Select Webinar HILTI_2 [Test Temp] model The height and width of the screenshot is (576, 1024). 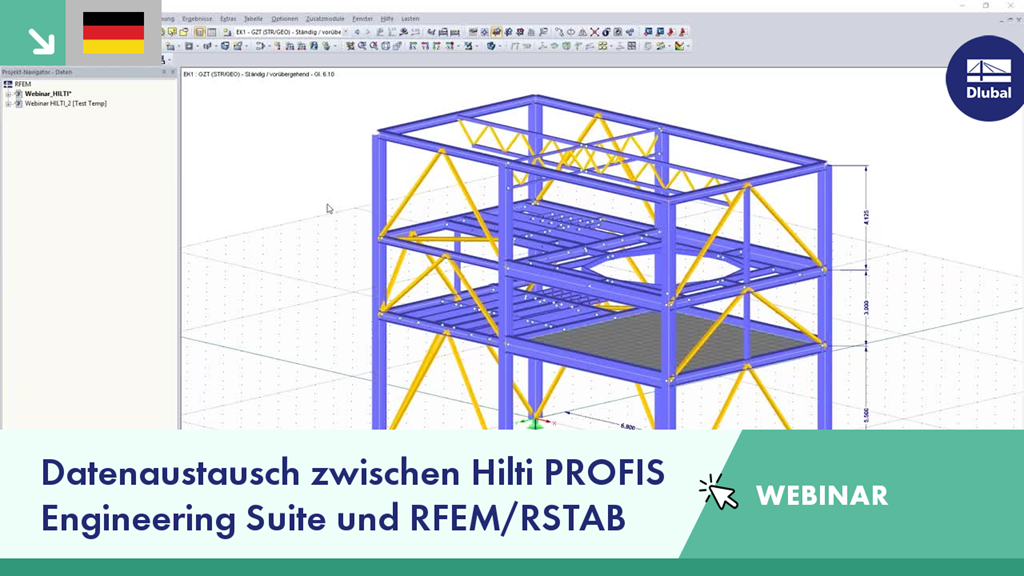pos(65,104)
